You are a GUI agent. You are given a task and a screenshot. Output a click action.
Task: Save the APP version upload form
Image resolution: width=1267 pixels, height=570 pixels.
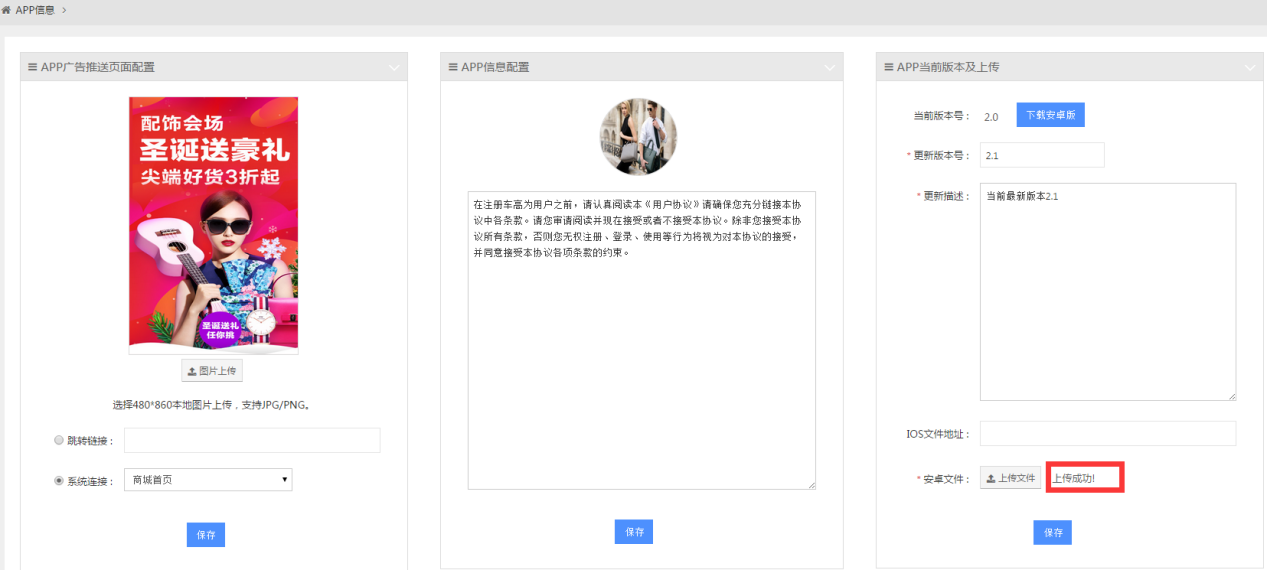(x=1052, y=533)
